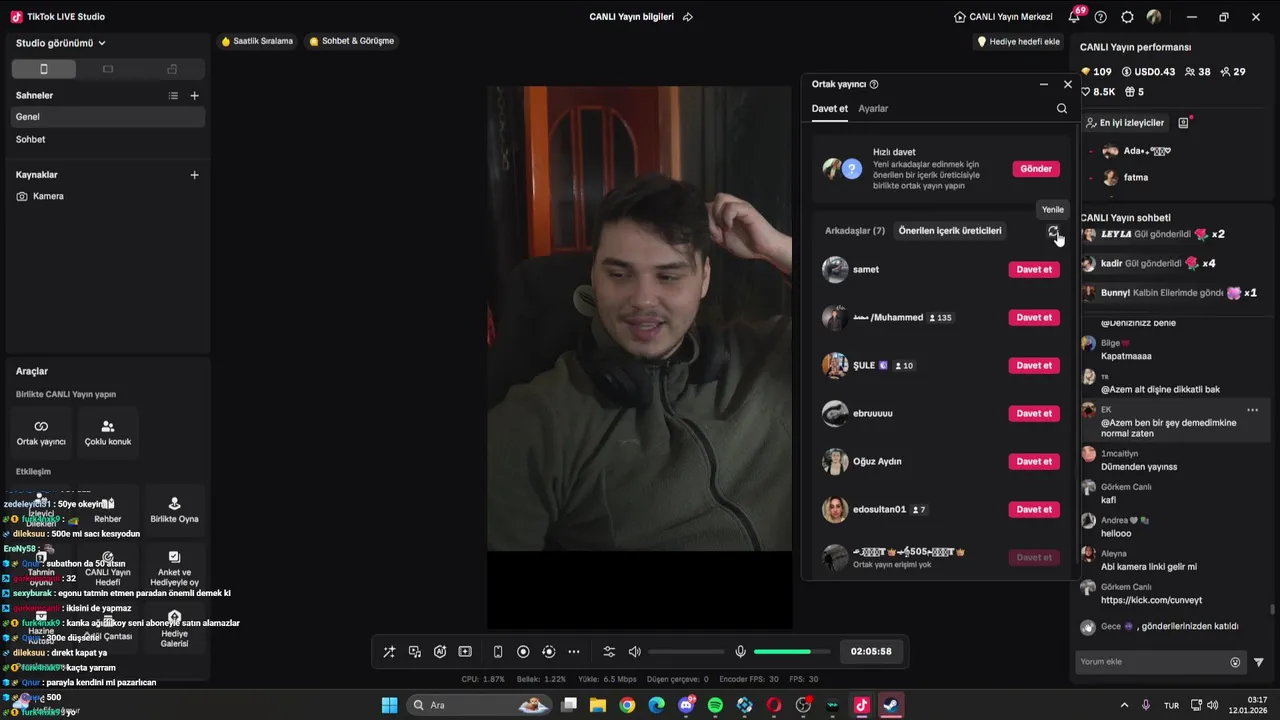Click Hediye hedefi ekle
1280x720 pixels.
tap(1018, 42)
